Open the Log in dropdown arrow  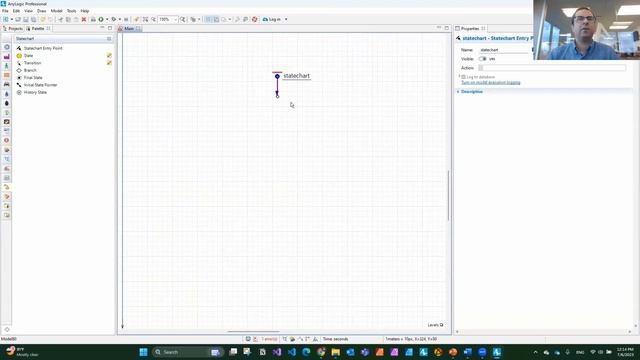pyautogui.click(x=286, y=19)
